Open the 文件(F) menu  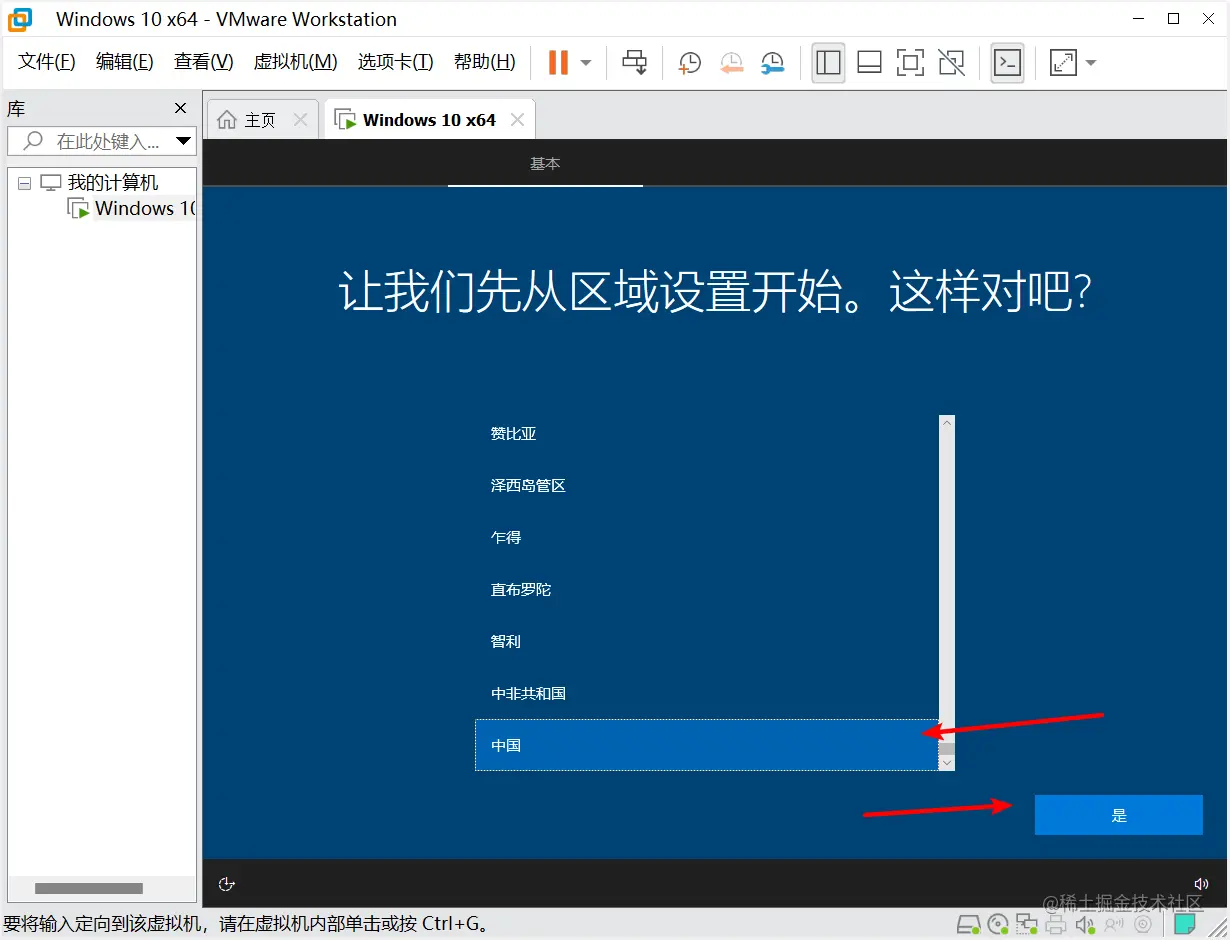(47, 62)
